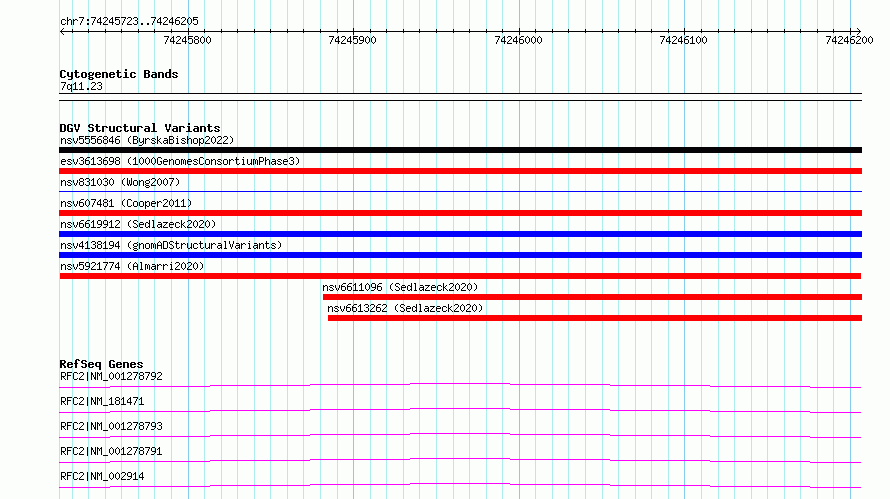The height and width of the screenshot is (499, 890).
Task: Click the magenta RFC2|NM_001278793 intron line
Action: pos(460,435)
